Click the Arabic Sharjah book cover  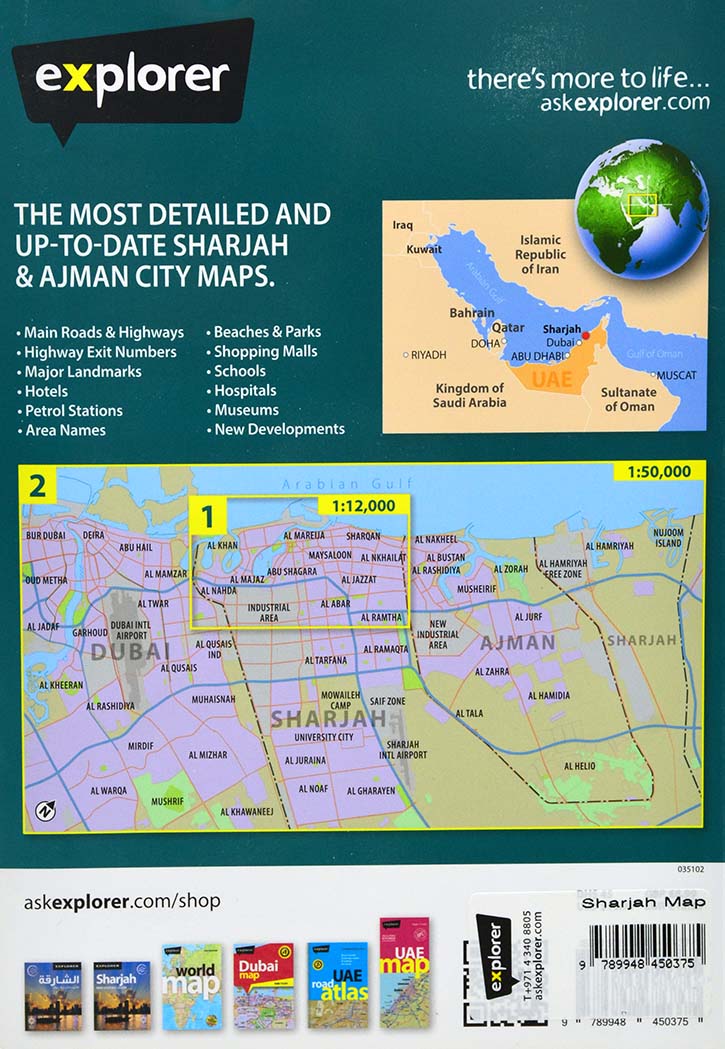pos(53,996)
